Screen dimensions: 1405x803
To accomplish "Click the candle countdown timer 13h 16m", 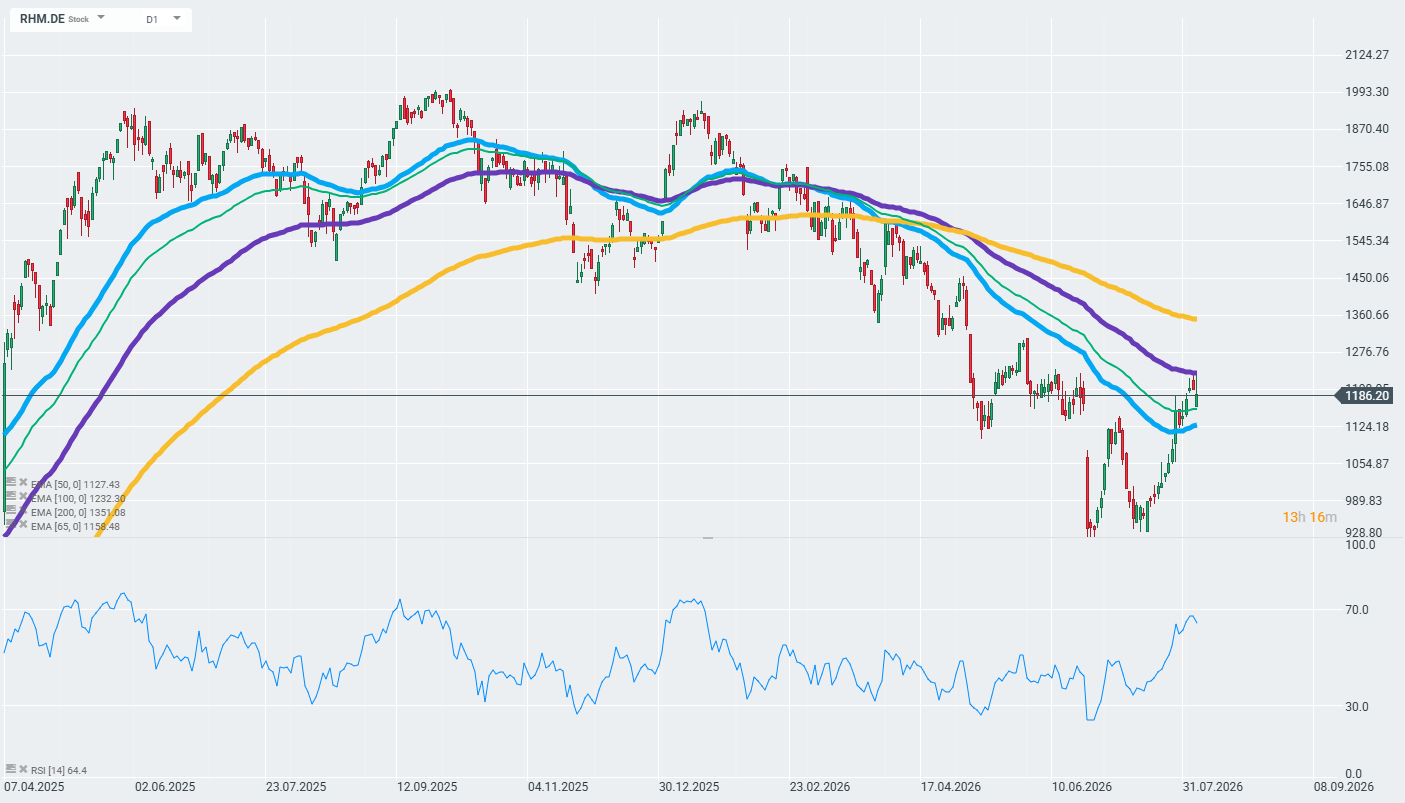I will tap(1309, 517).
